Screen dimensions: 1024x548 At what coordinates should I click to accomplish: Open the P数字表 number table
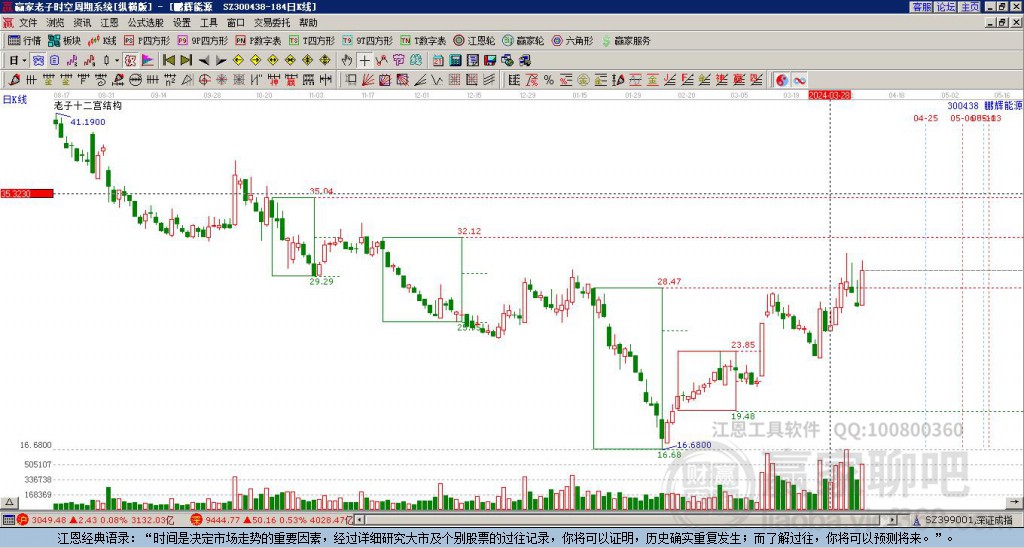click(x=258, y=40)
